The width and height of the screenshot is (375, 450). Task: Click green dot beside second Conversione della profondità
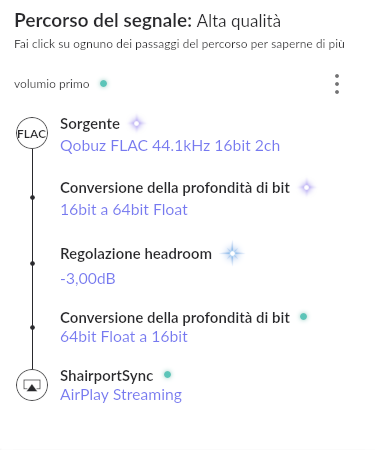coord(303,316)
